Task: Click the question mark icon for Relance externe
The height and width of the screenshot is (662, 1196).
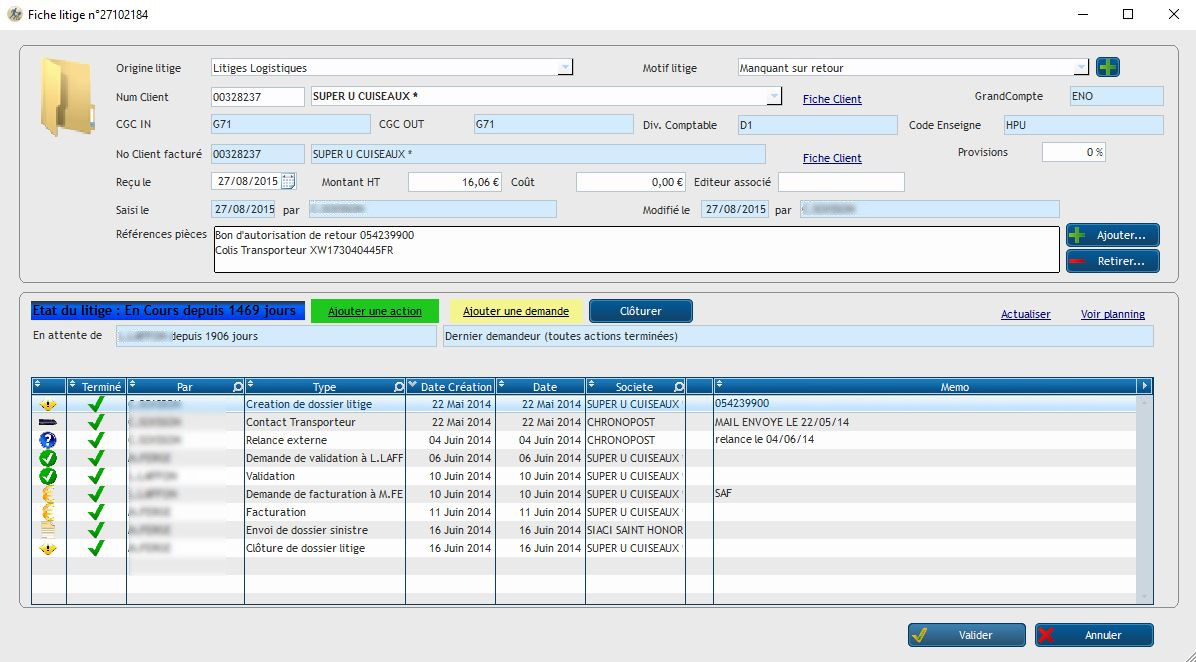Action: coord(48,440)
